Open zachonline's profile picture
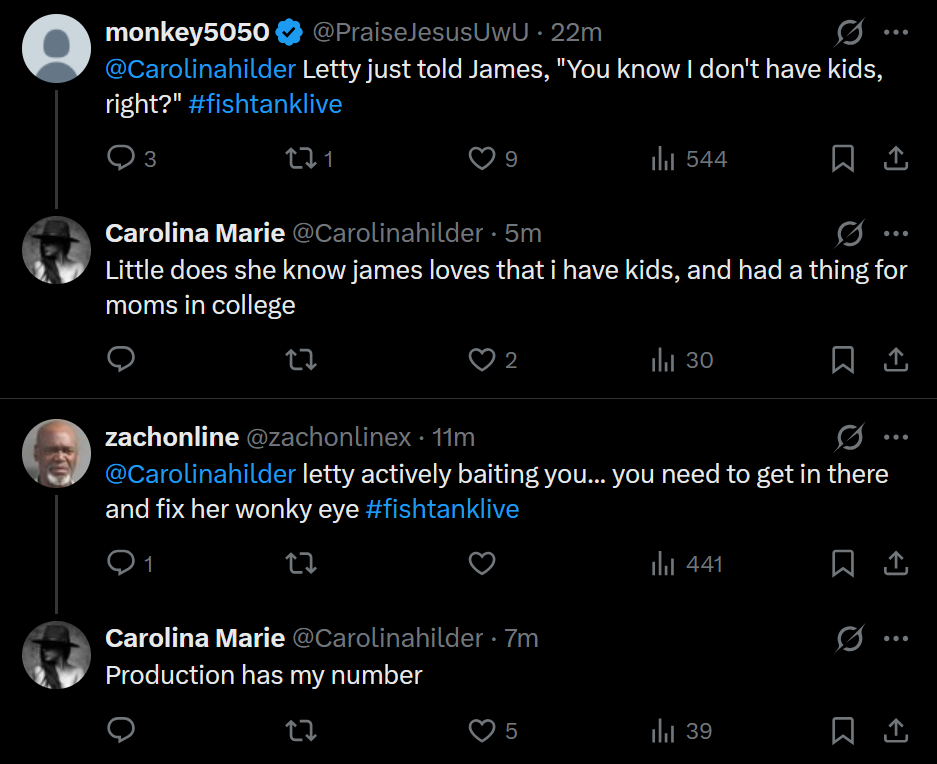The image size is (937, 764). point(56,452)
